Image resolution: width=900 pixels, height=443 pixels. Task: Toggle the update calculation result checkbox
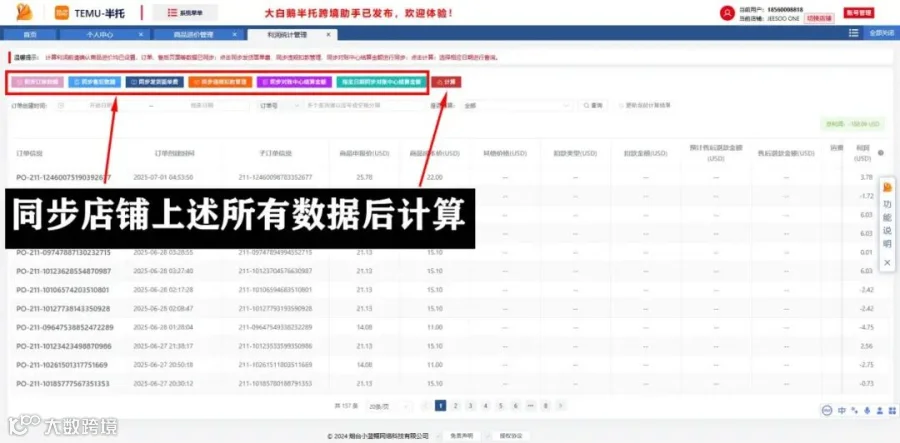pos(622,106)
